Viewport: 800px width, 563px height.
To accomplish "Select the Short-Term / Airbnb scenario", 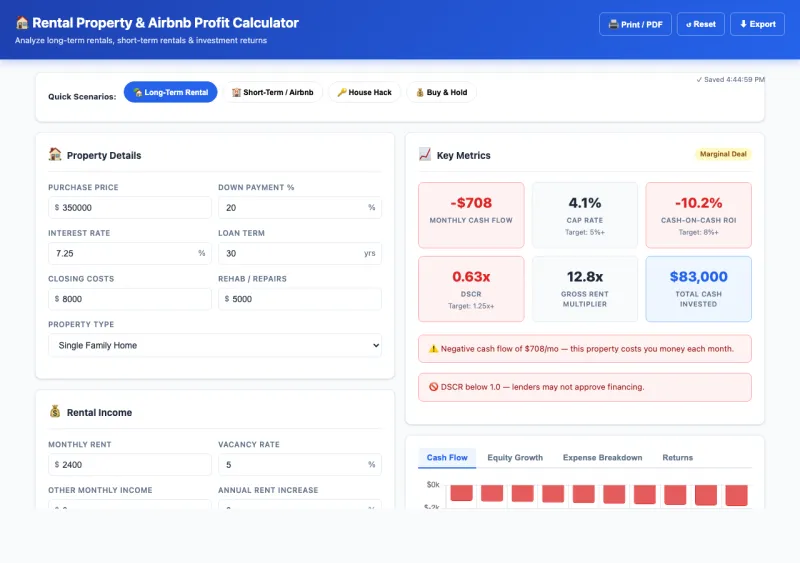I will coord(273,92).
